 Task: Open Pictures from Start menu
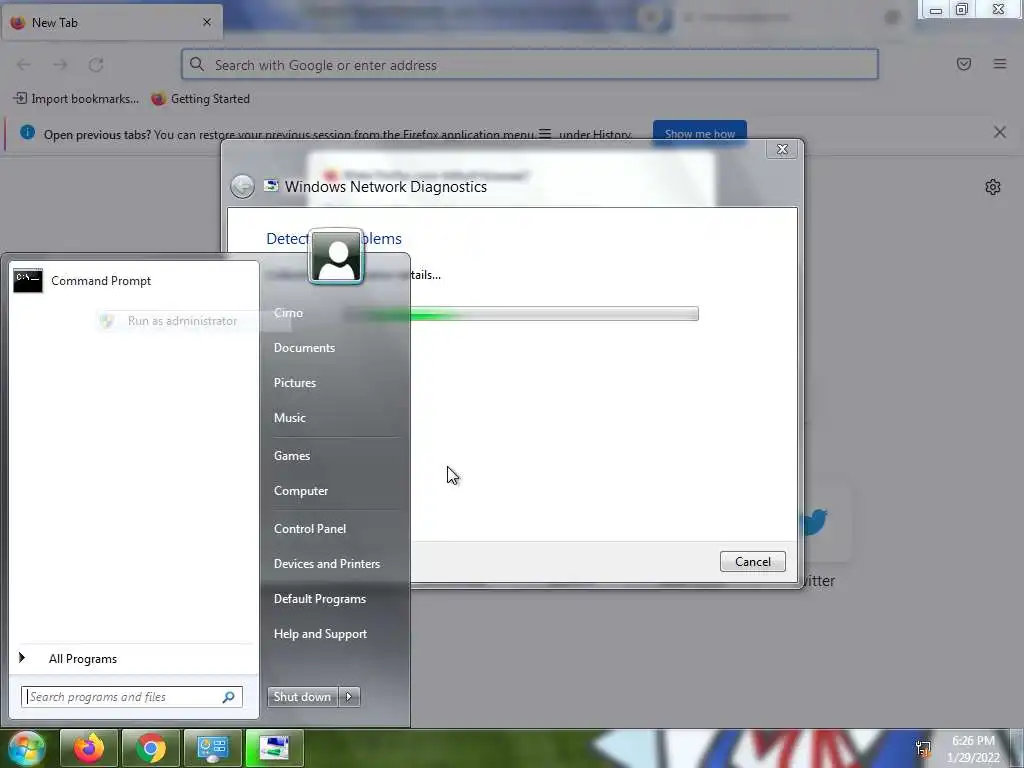click(x=295, y=383)
